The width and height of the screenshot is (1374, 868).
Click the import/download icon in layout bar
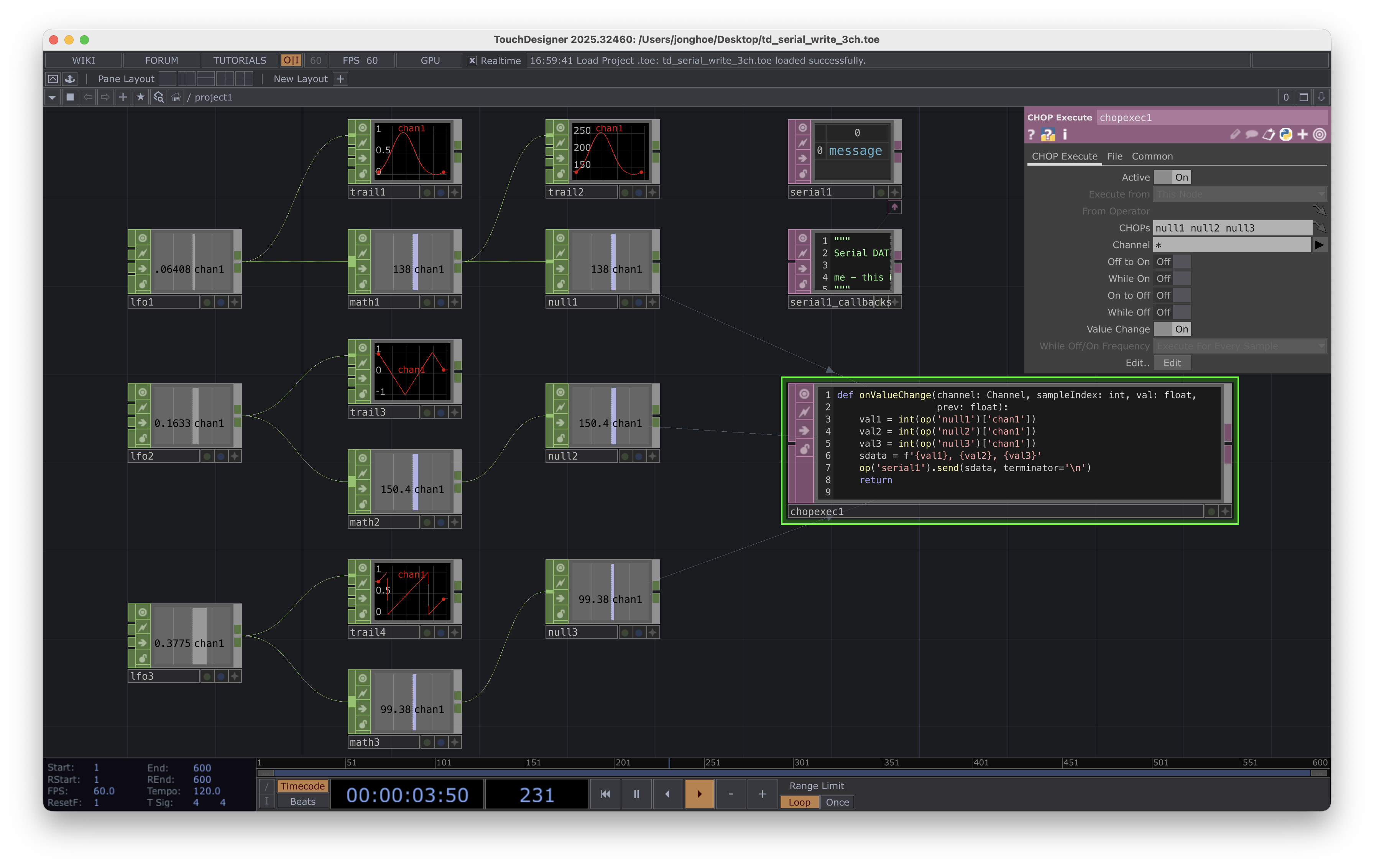click(70, 79)
